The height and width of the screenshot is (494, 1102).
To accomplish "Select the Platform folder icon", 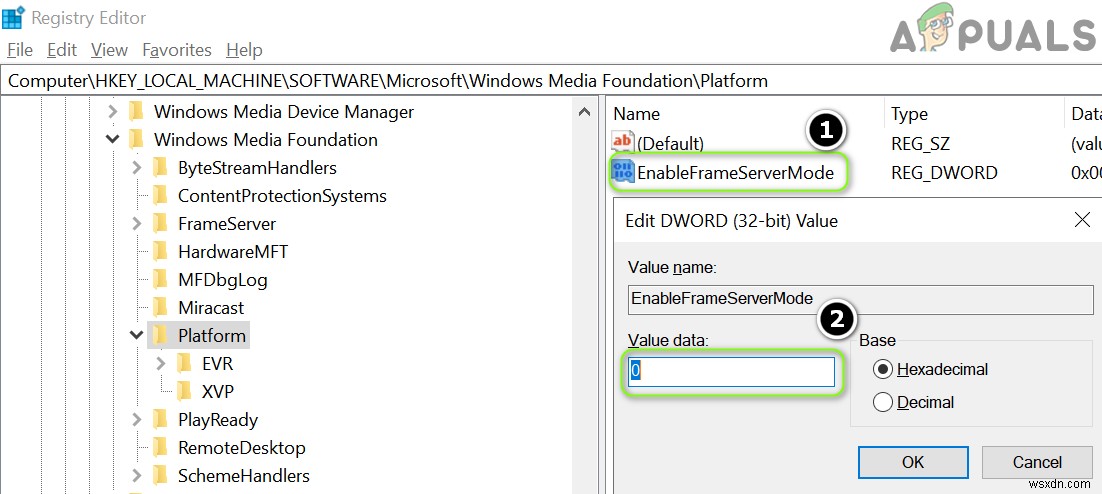I will point(160,335).
